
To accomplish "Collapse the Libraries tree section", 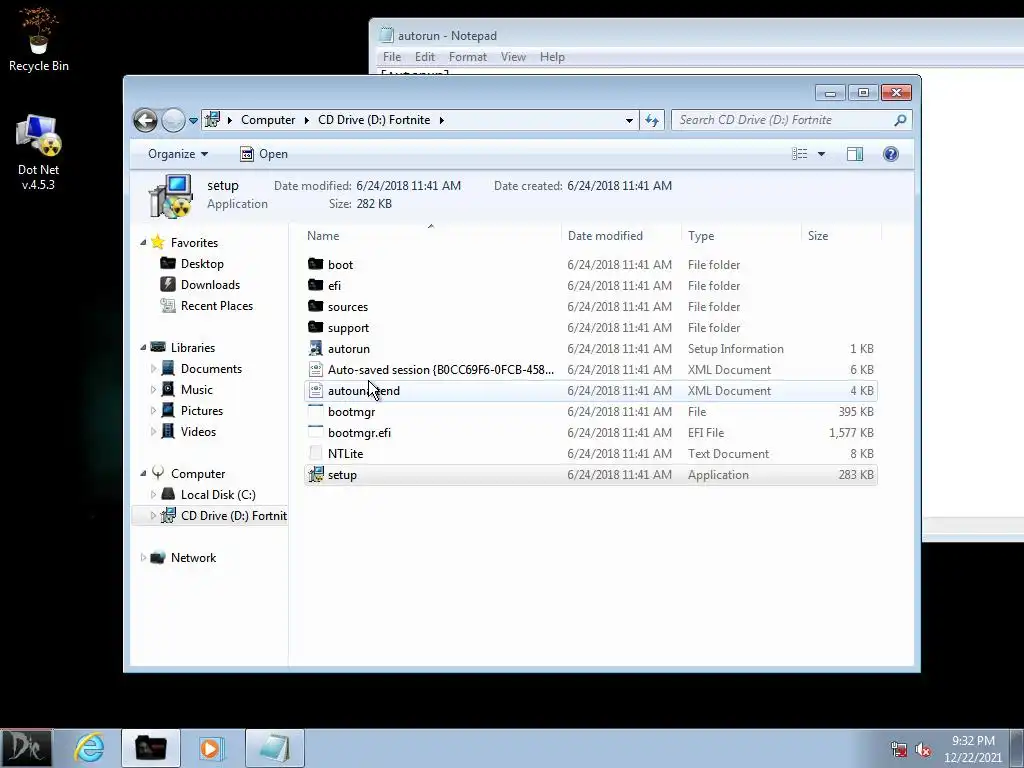I will (143, 347).
